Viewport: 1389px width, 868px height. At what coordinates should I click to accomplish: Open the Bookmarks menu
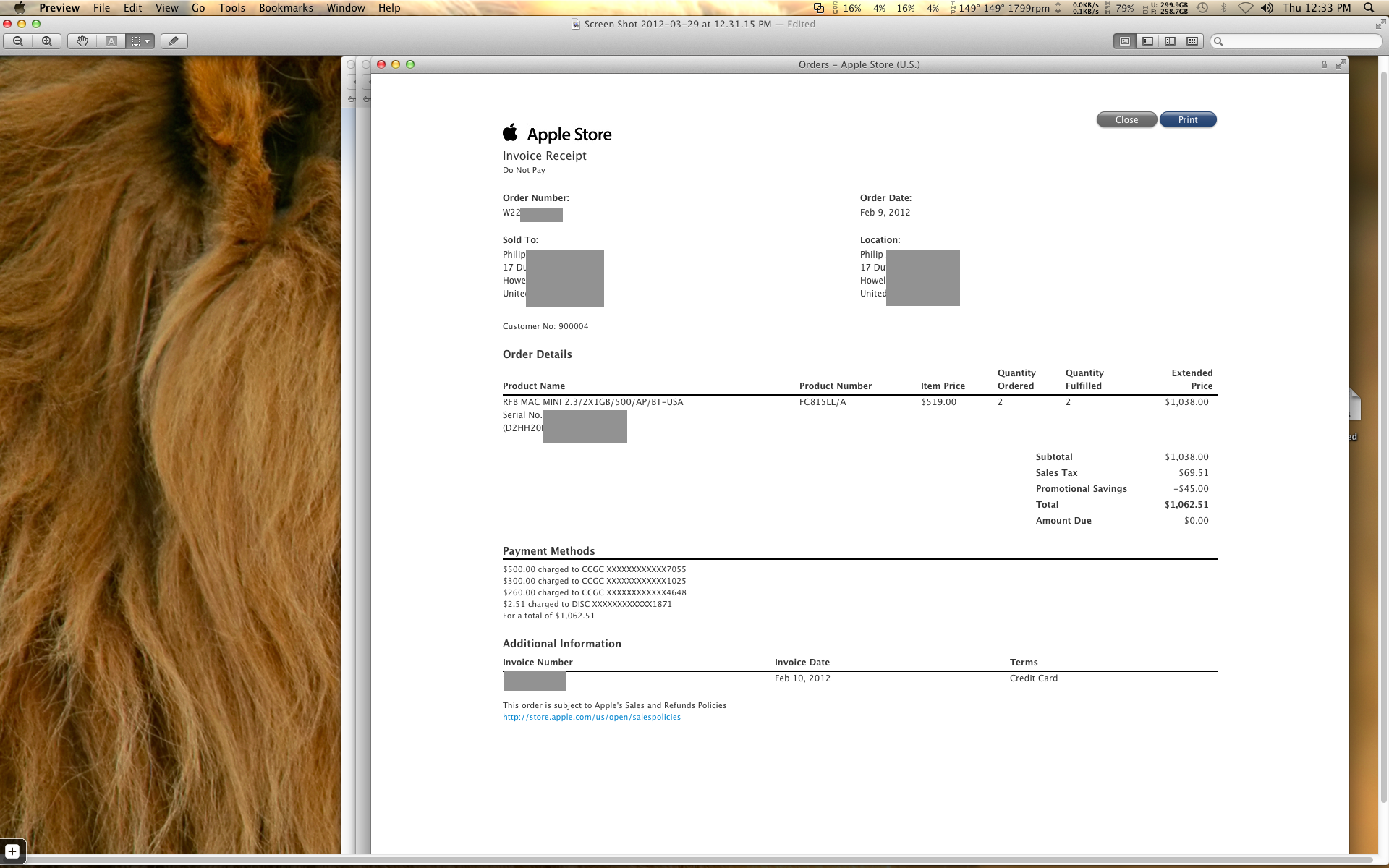(286, 8)
